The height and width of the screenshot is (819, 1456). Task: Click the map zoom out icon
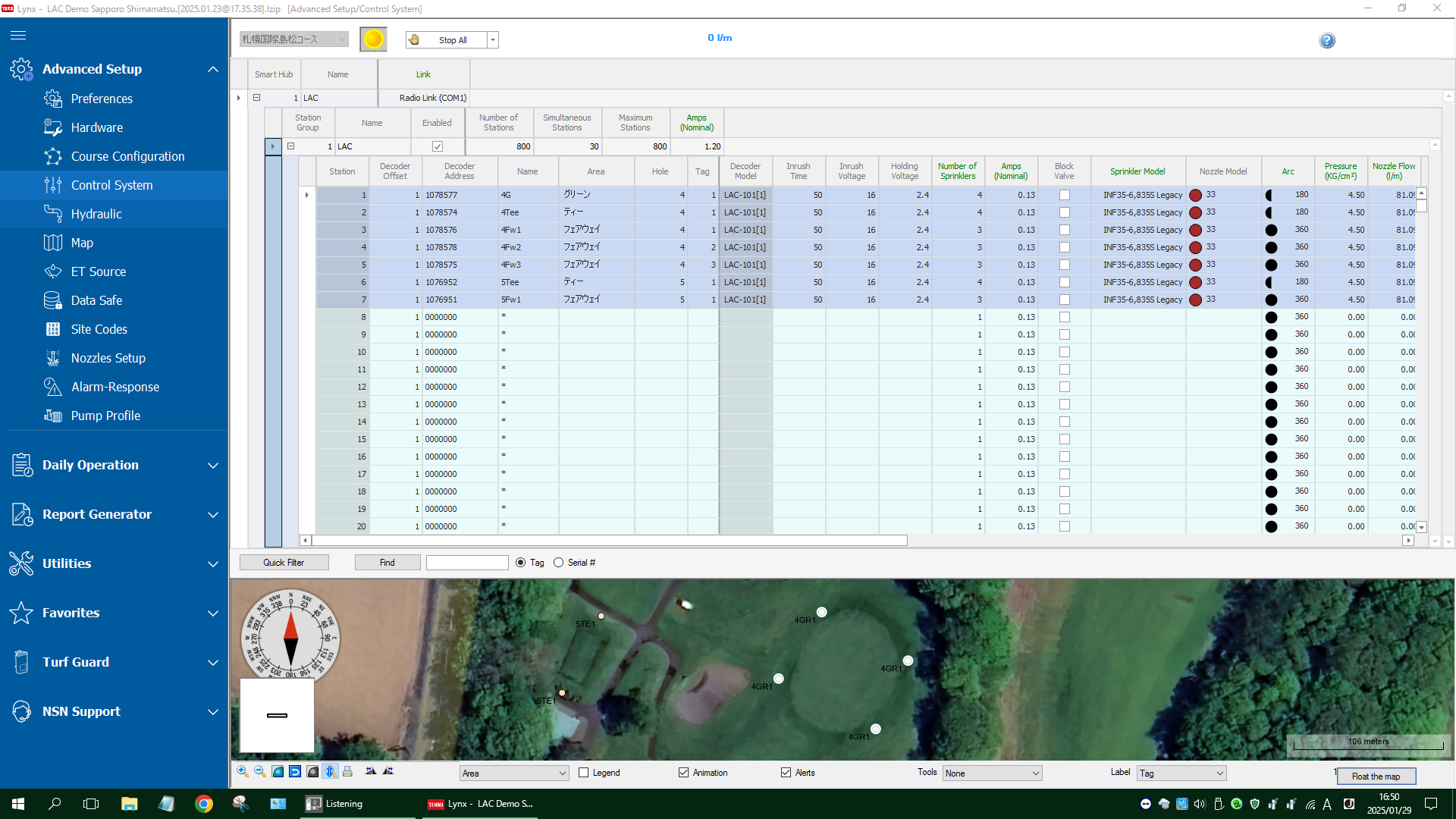coord(260,771)
